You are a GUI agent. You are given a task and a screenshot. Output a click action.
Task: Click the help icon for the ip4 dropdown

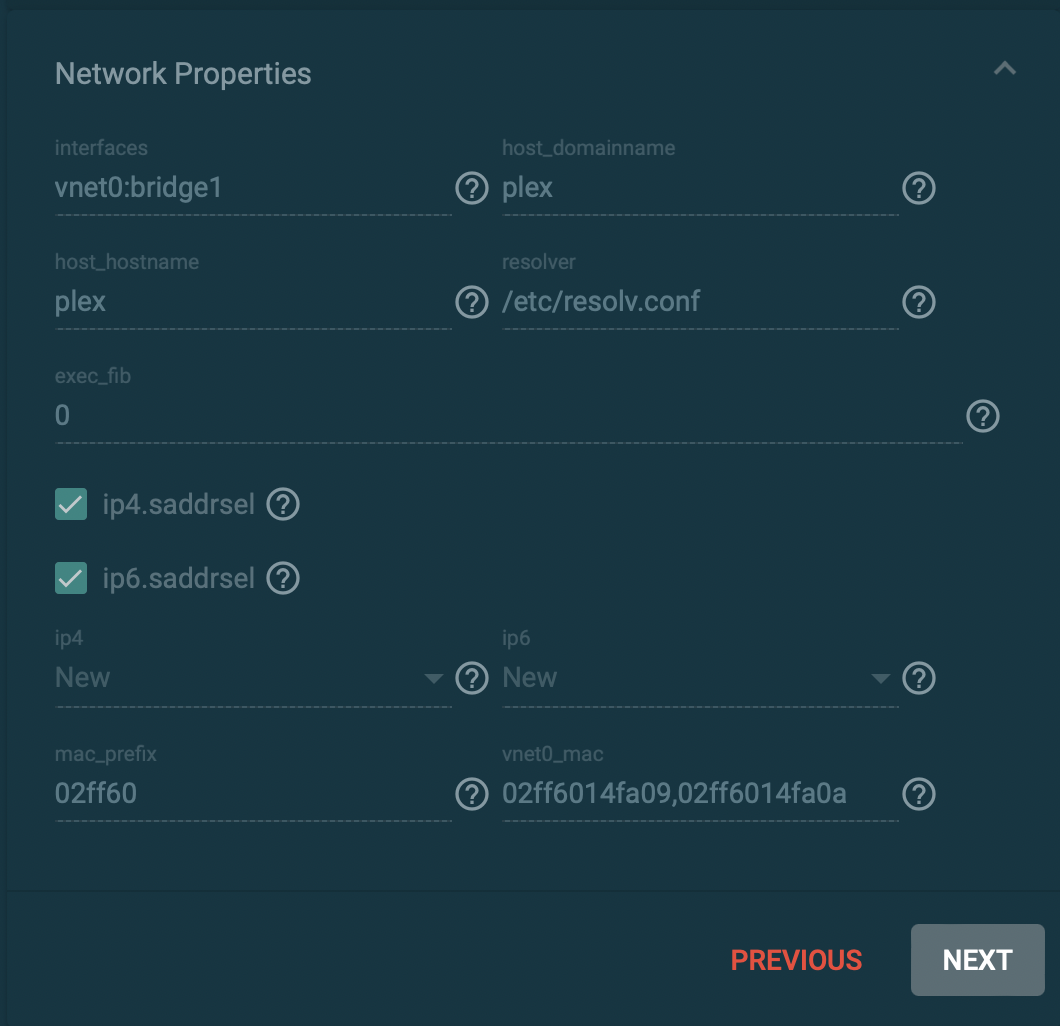[471, 678]
